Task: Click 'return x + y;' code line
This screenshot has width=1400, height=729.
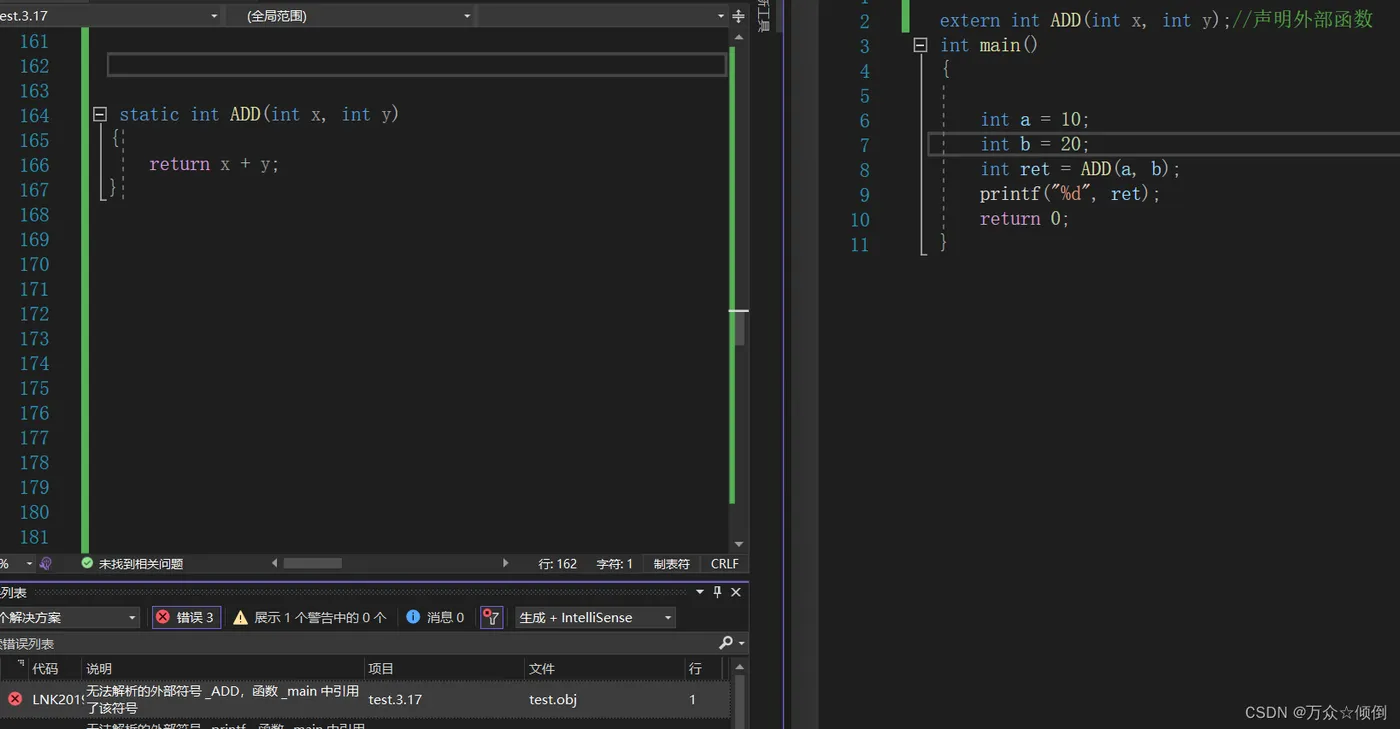Action: tap(214, 164)
